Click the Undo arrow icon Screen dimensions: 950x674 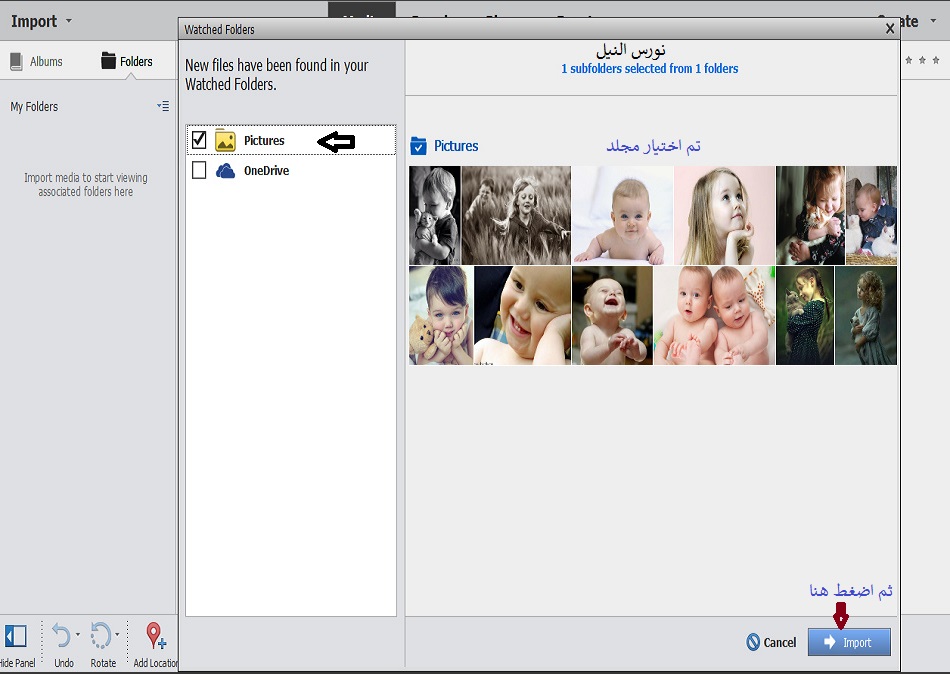pyautogui.click(x=61, y=636)
